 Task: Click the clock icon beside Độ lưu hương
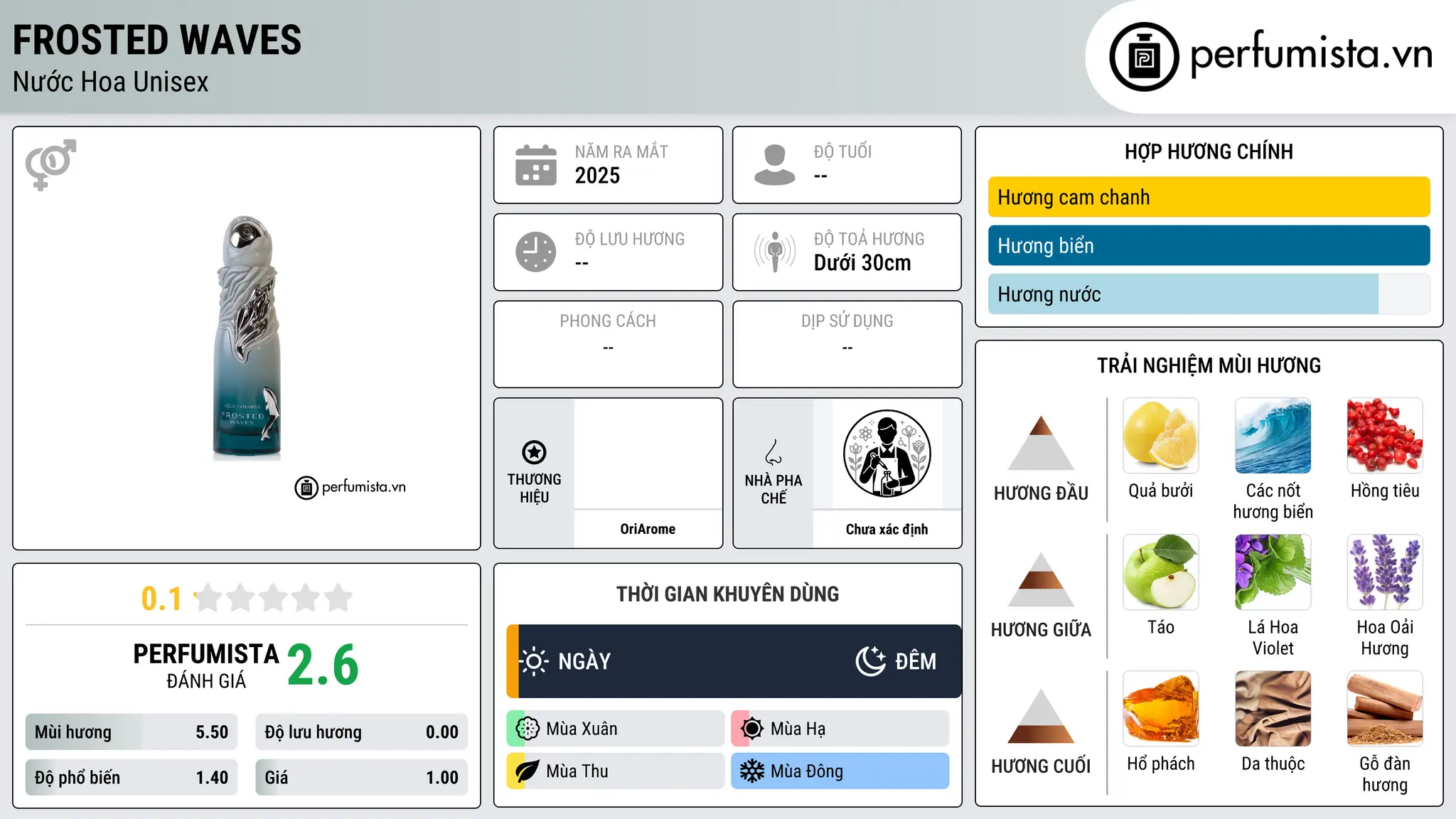(536, 252)
